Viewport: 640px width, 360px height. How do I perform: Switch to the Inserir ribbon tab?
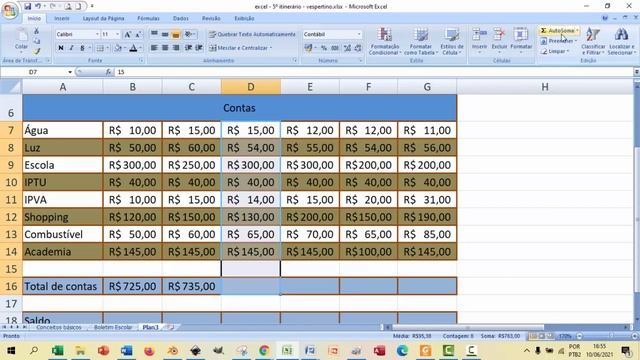(62, 18)
